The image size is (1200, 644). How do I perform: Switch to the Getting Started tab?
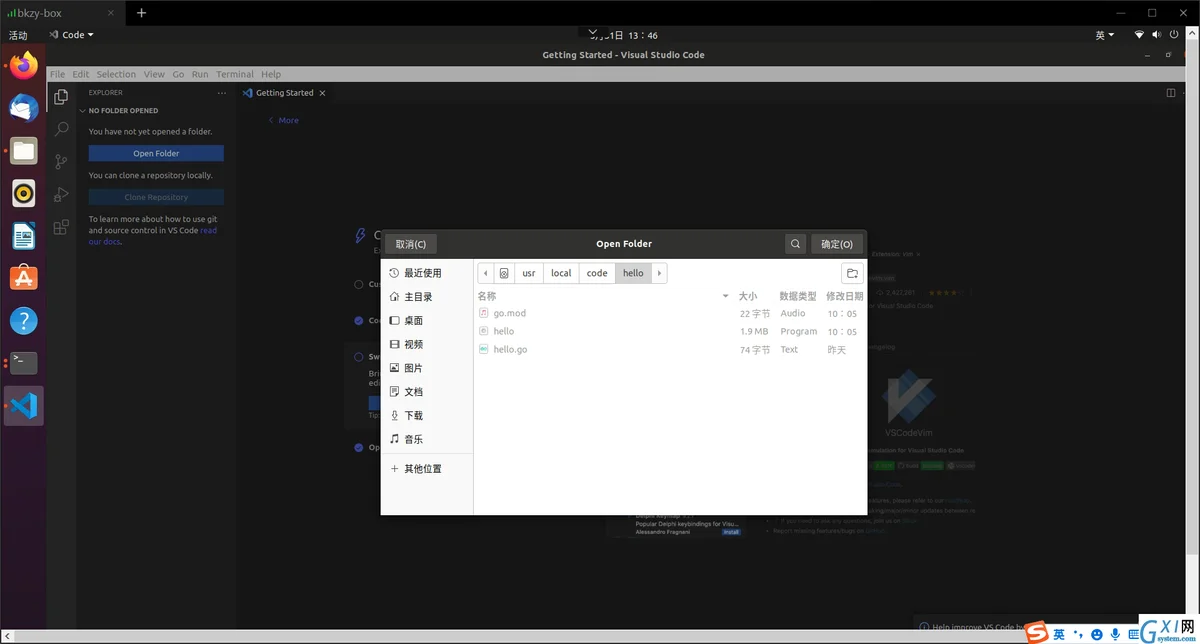(x=285, y=93)
